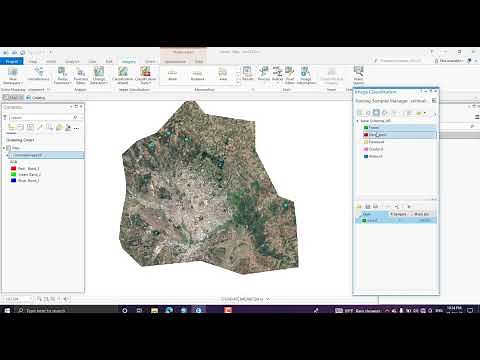
Task: Open the Indices dropdown in ribbon
Action: point(277,74)
